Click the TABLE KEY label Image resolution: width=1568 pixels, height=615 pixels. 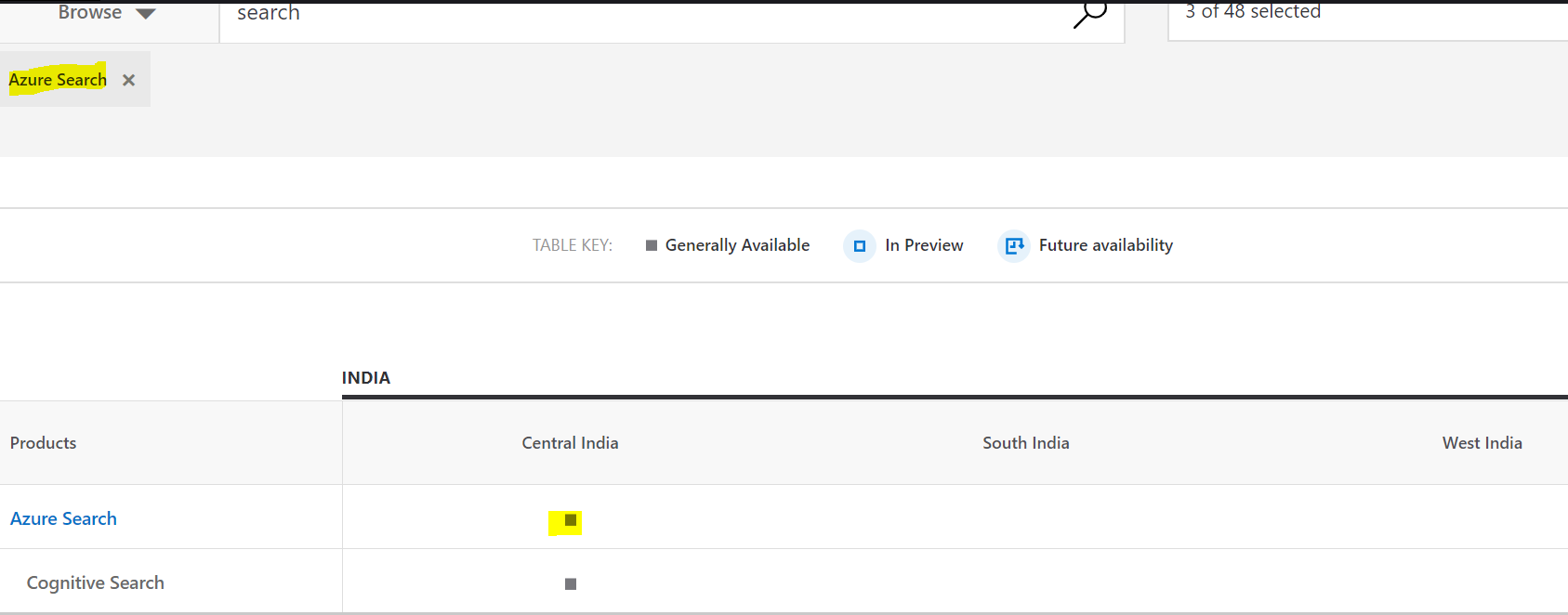tap(573, 245)
